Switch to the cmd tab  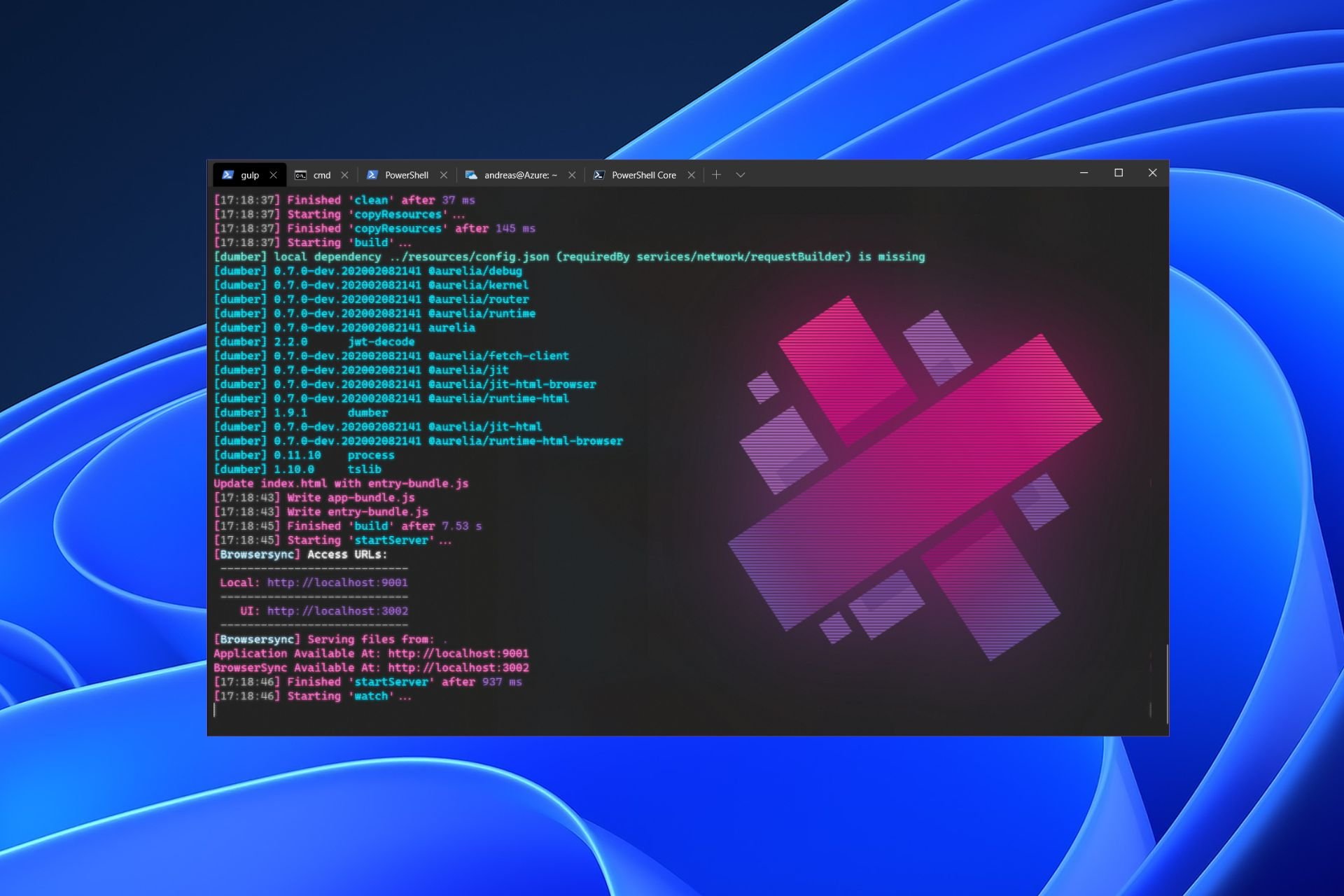[321, 175]
